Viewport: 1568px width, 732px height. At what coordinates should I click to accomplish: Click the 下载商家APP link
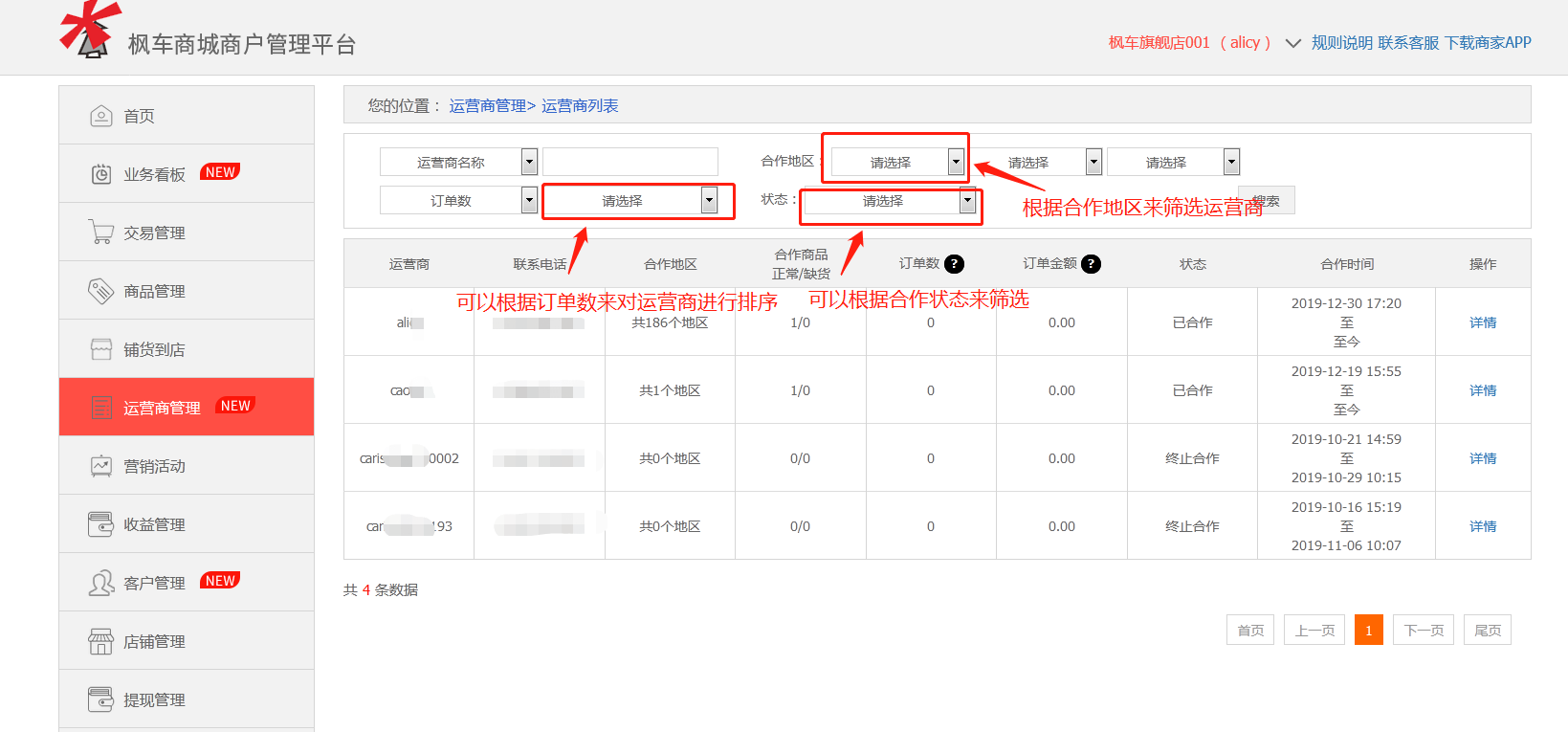1488,43
